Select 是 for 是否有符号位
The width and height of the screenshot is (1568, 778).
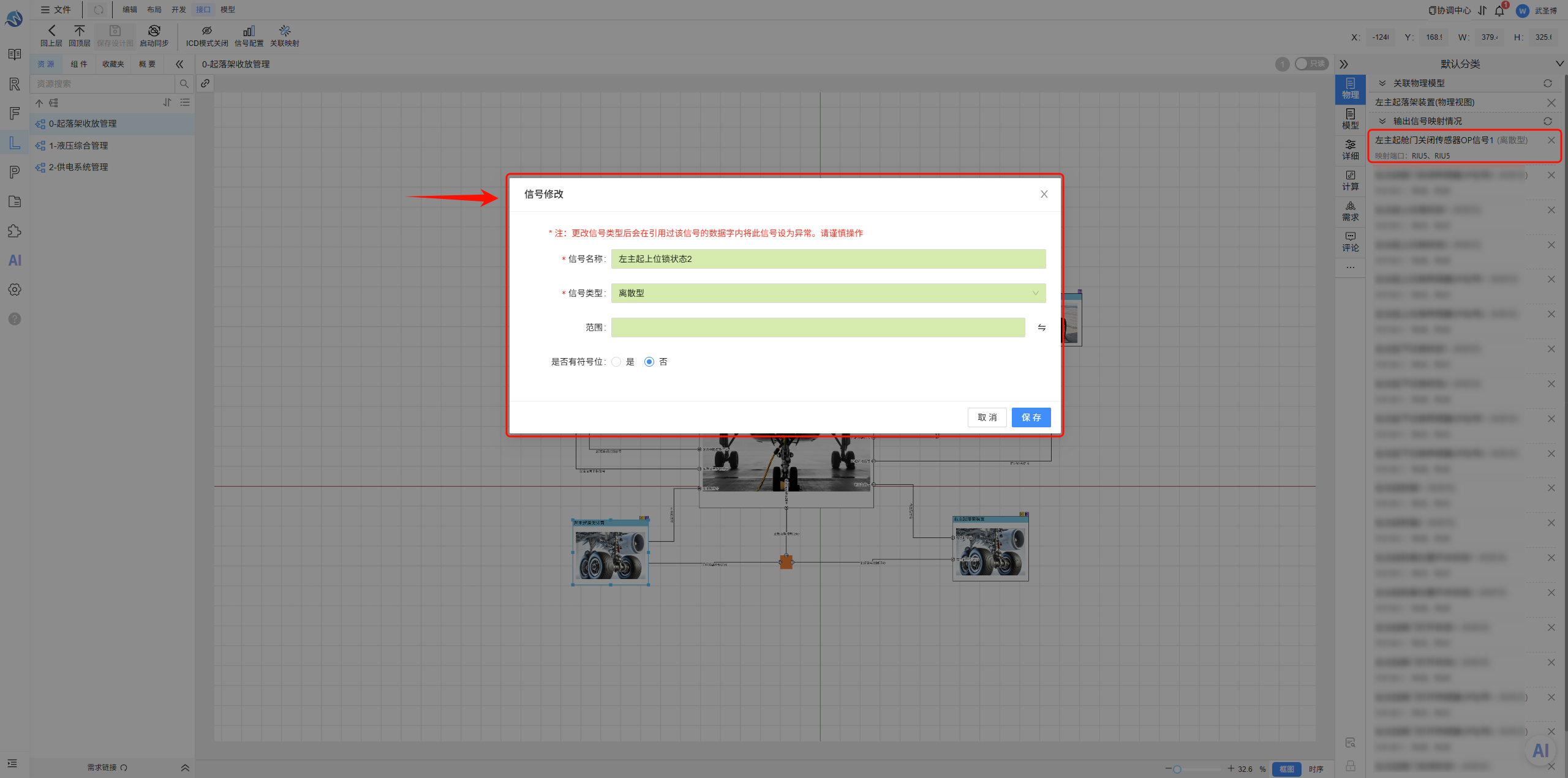[x=616, y=362]
